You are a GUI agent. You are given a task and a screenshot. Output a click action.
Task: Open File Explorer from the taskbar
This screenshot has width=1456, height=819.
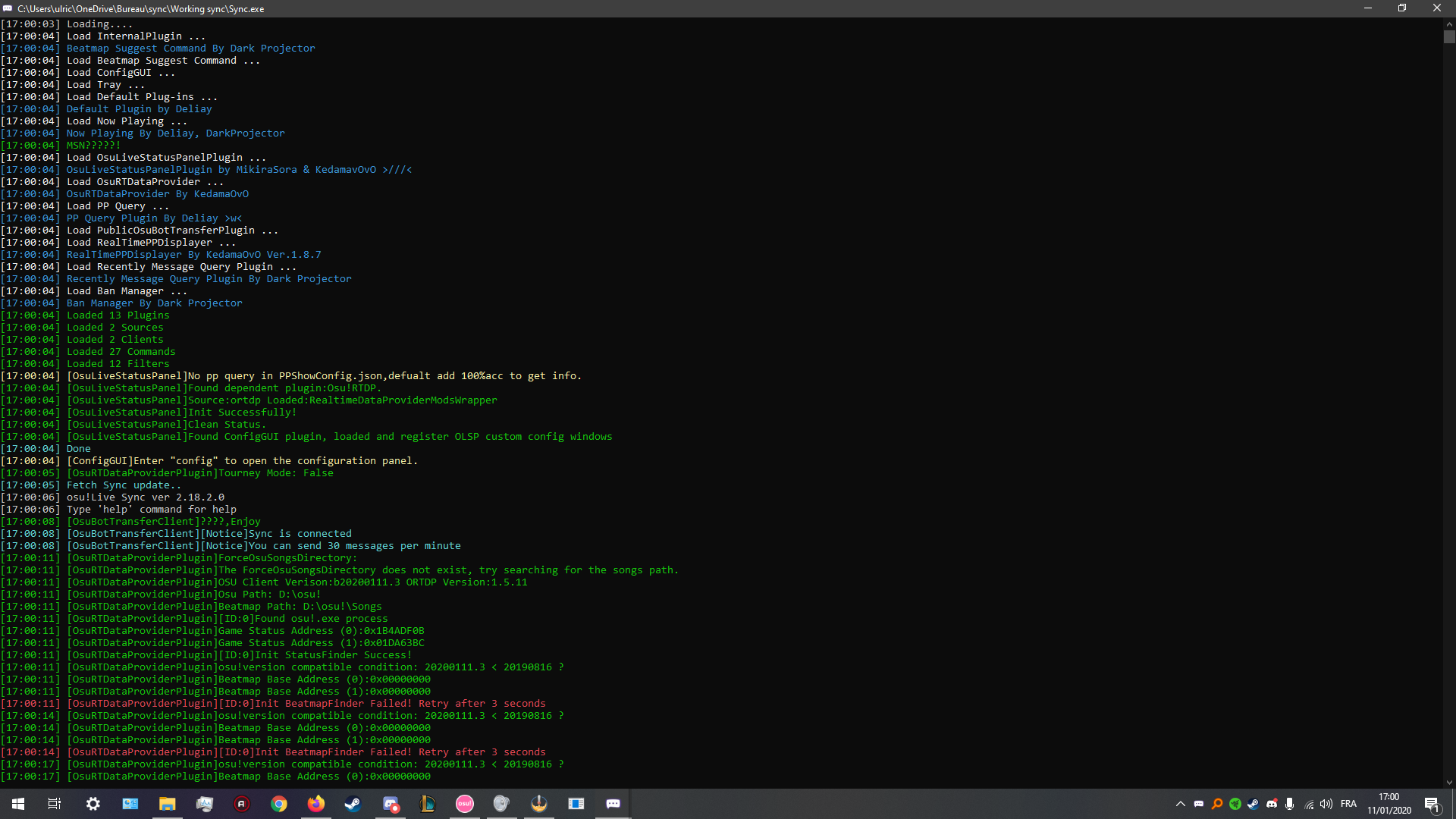click(x=167, y=804)
